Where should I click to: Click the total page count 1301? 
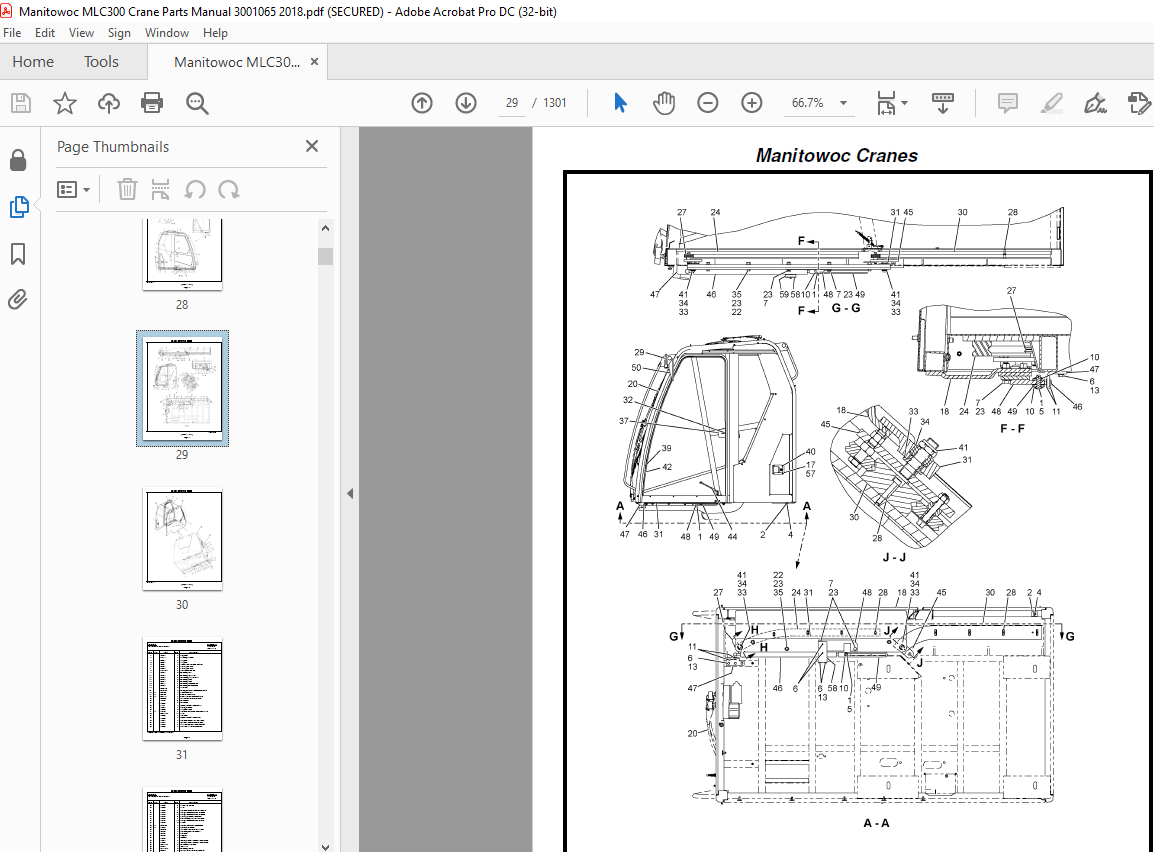555,103
